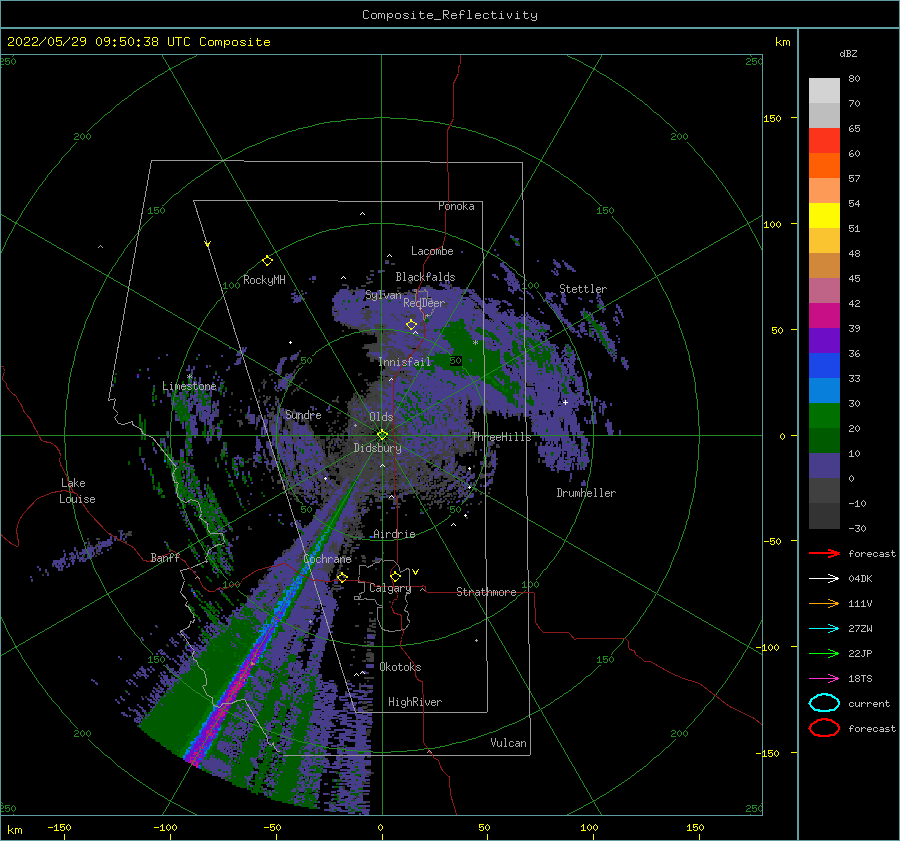Click the Limestone label
The width and height of the screenshot is (900, 841).
(x=189, y=386)
